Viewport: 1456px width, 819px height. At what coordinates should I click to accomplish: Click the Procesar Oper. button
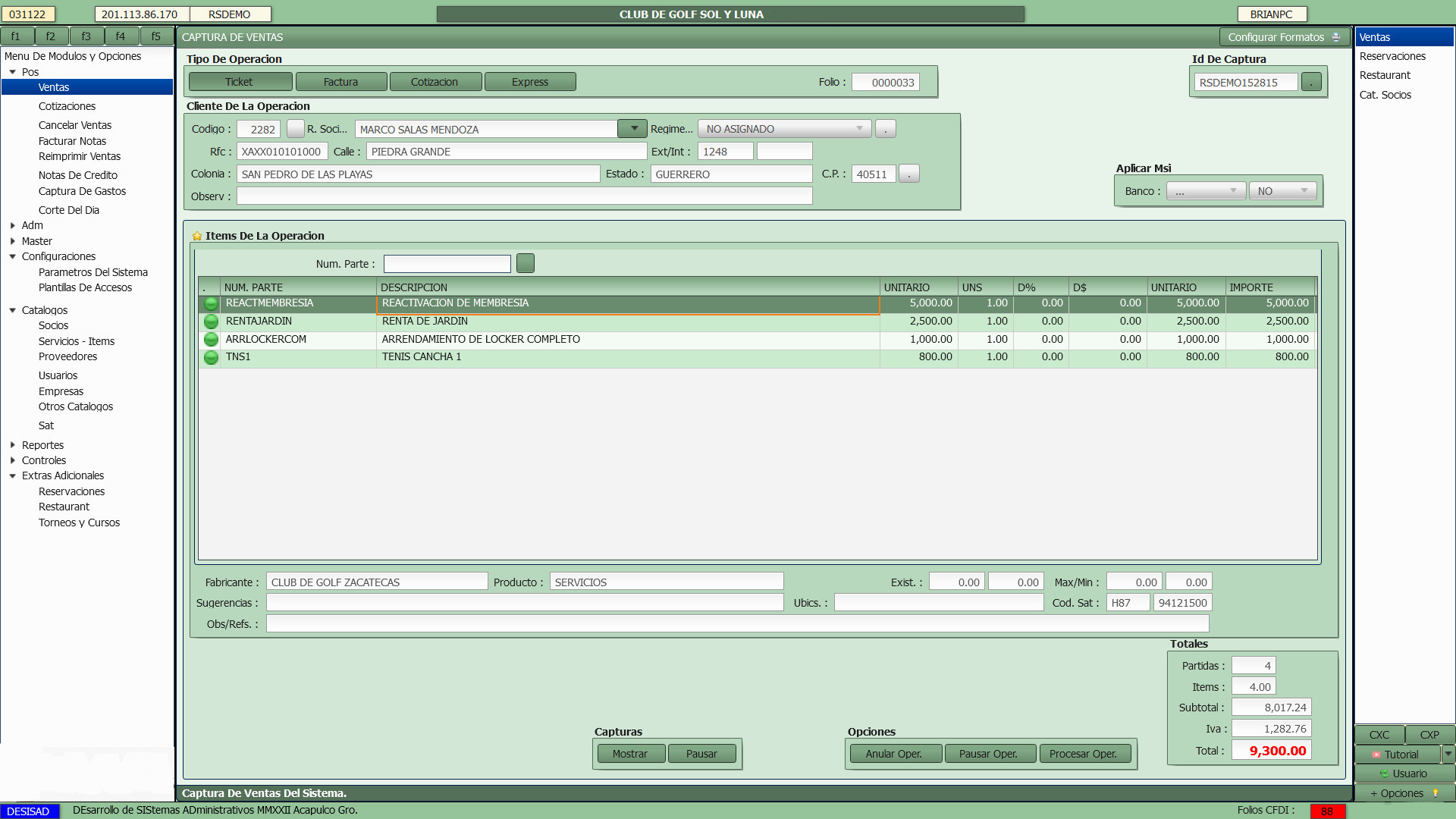pos(1084,754)
